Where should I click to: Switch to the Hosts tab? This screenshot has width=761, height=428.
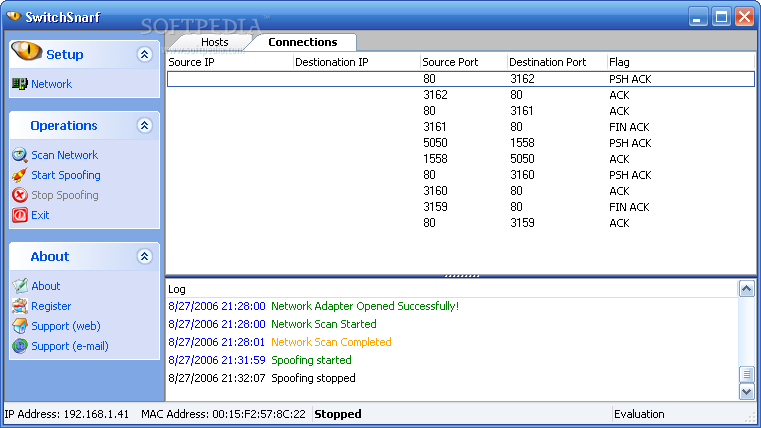tap(215, 42)
